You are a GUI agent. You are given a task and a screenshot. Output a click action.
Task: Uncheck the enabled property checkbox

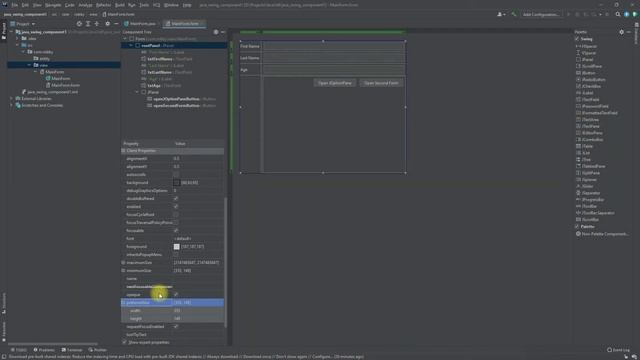coord(176,207)
